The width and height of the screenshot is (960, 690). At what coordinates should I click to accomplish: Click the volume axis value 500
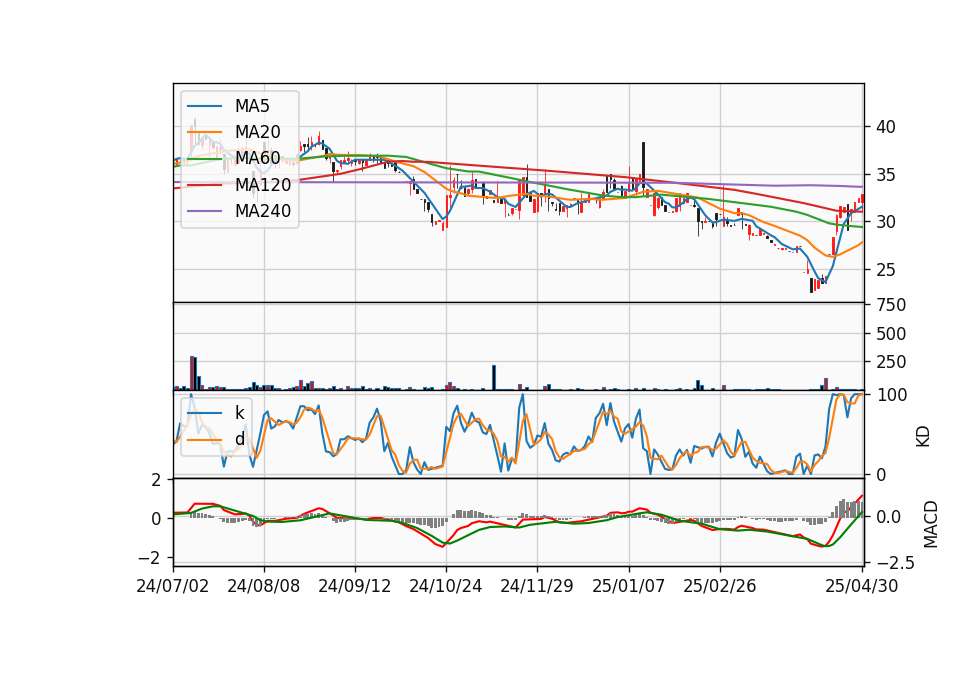pos(891,334)
